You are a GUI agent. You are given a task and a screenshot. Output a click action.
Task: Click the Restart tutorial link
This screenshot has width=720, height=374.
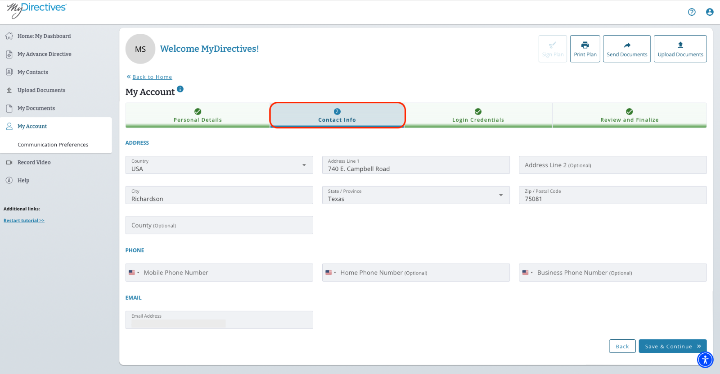click(24, 221)
